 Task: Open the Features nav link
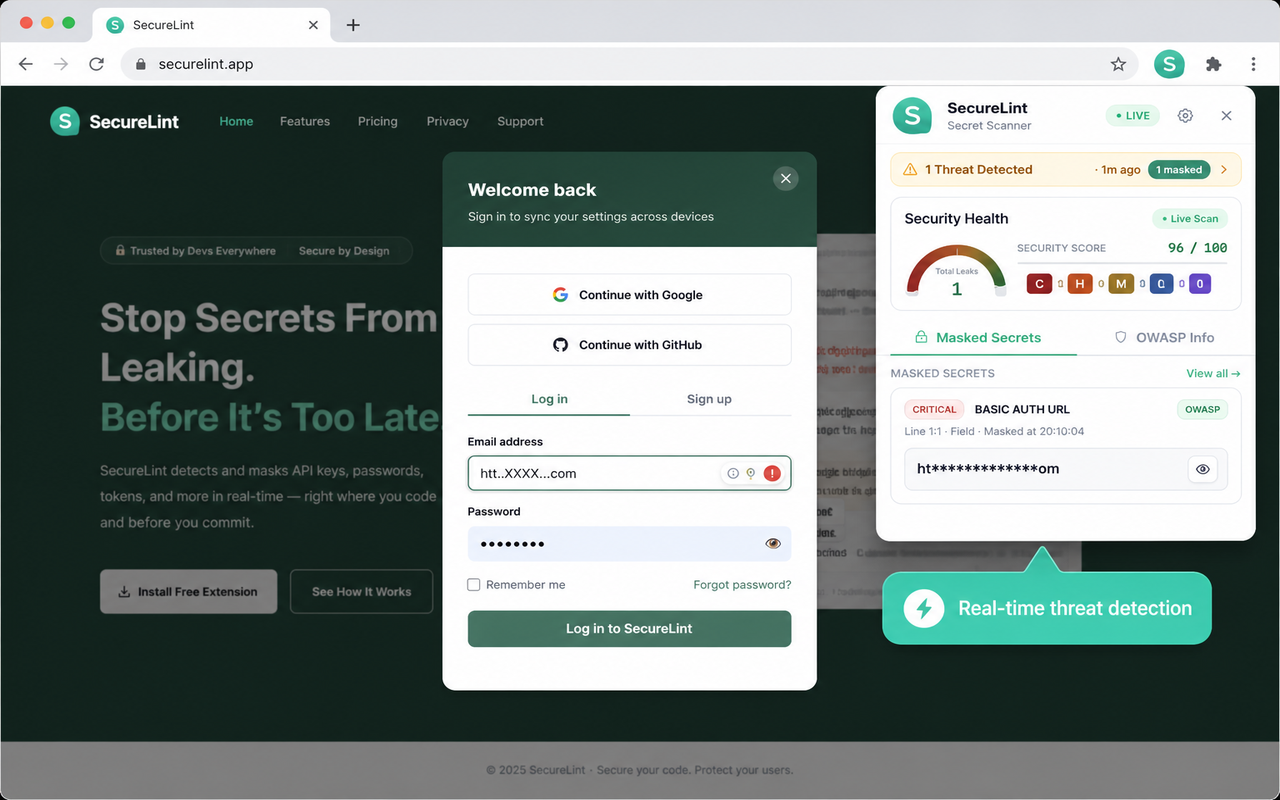coord(305,121)
